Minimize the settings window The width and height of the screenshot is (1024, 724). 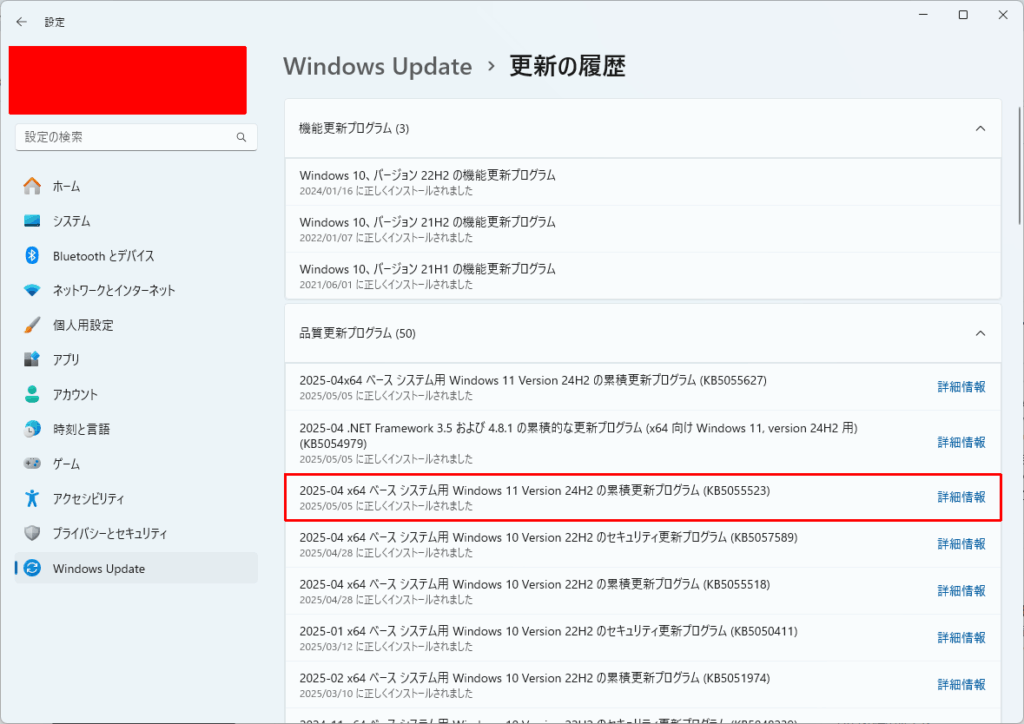(923, 15)
